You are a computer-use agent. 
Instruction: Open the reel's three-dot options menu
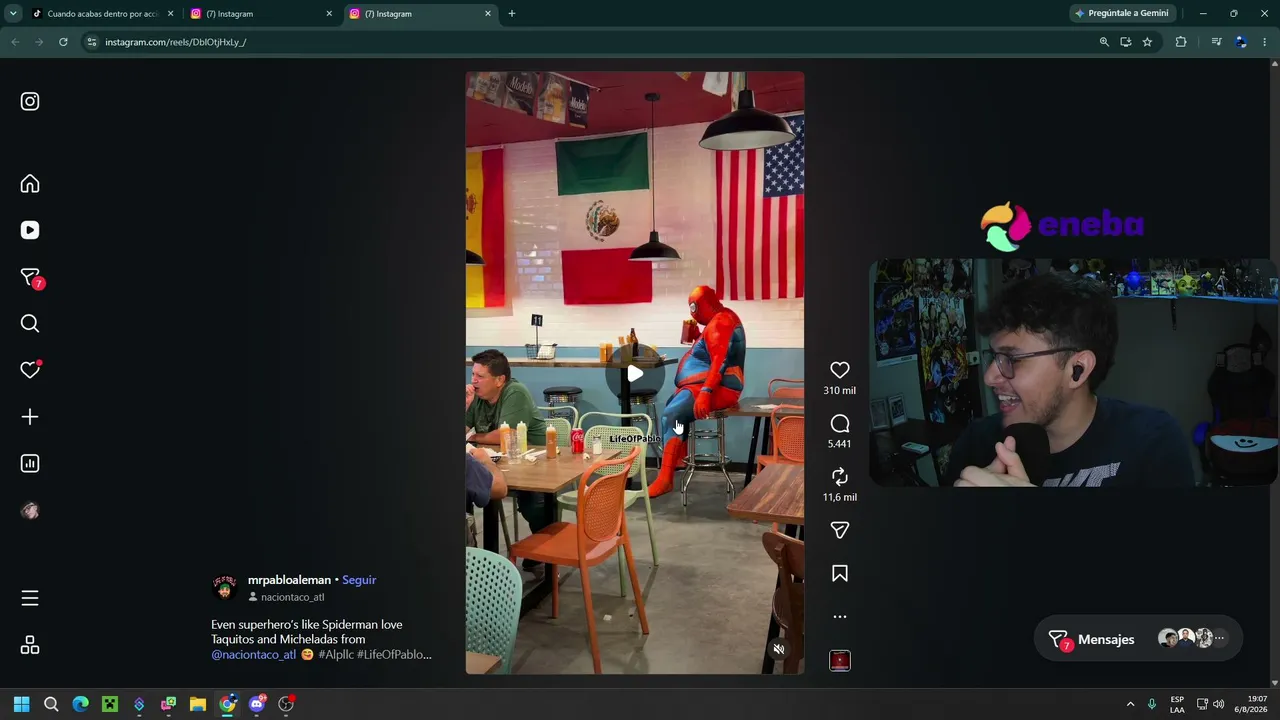pos(840,617)
